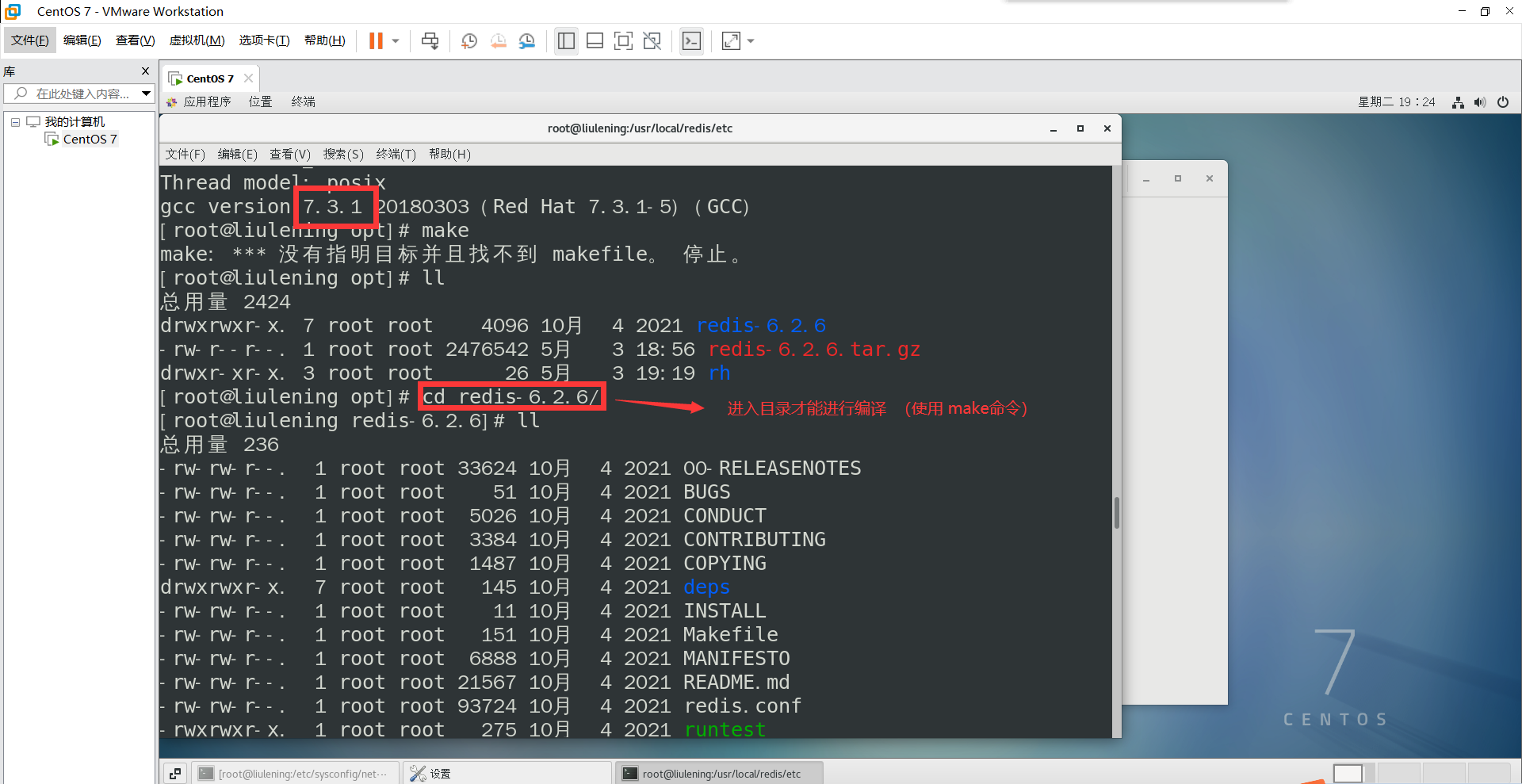The height and width of the screenshot is (784, 1522).
Task: Show console view icon
Action: [691, 40]
